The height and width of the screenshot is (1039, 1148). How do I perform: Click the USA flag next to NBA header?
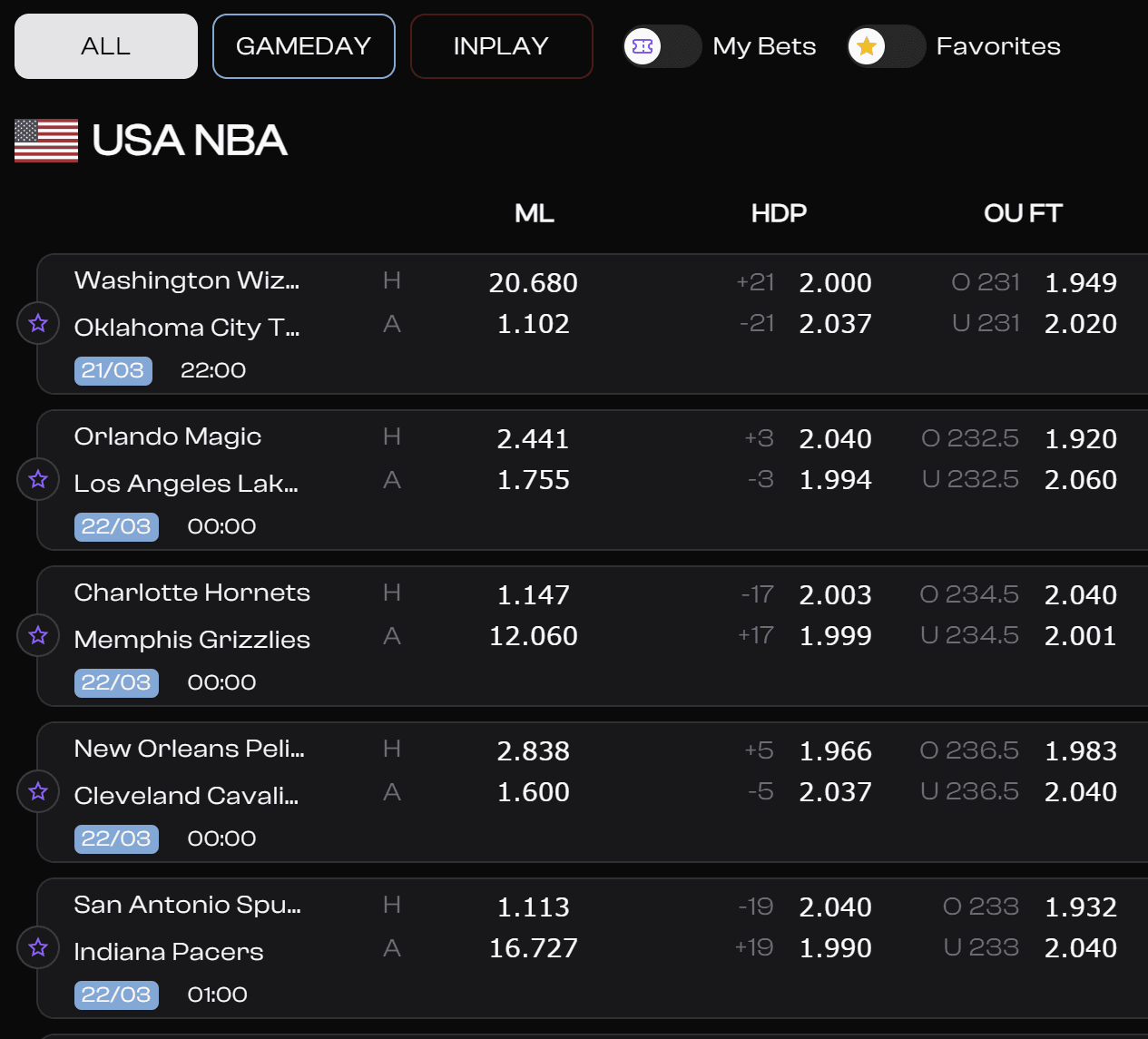pyautogui.click(x=45, y=141)
